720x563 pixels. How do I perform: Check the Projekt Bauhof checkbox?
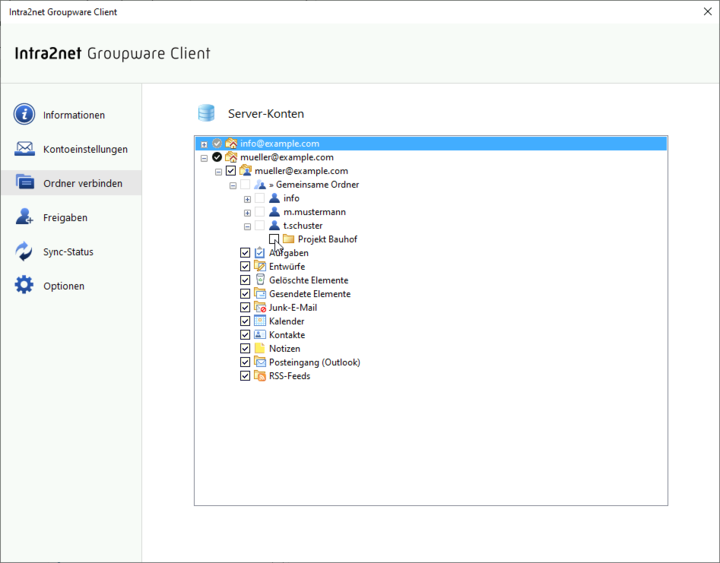click(x=274, y=239)
